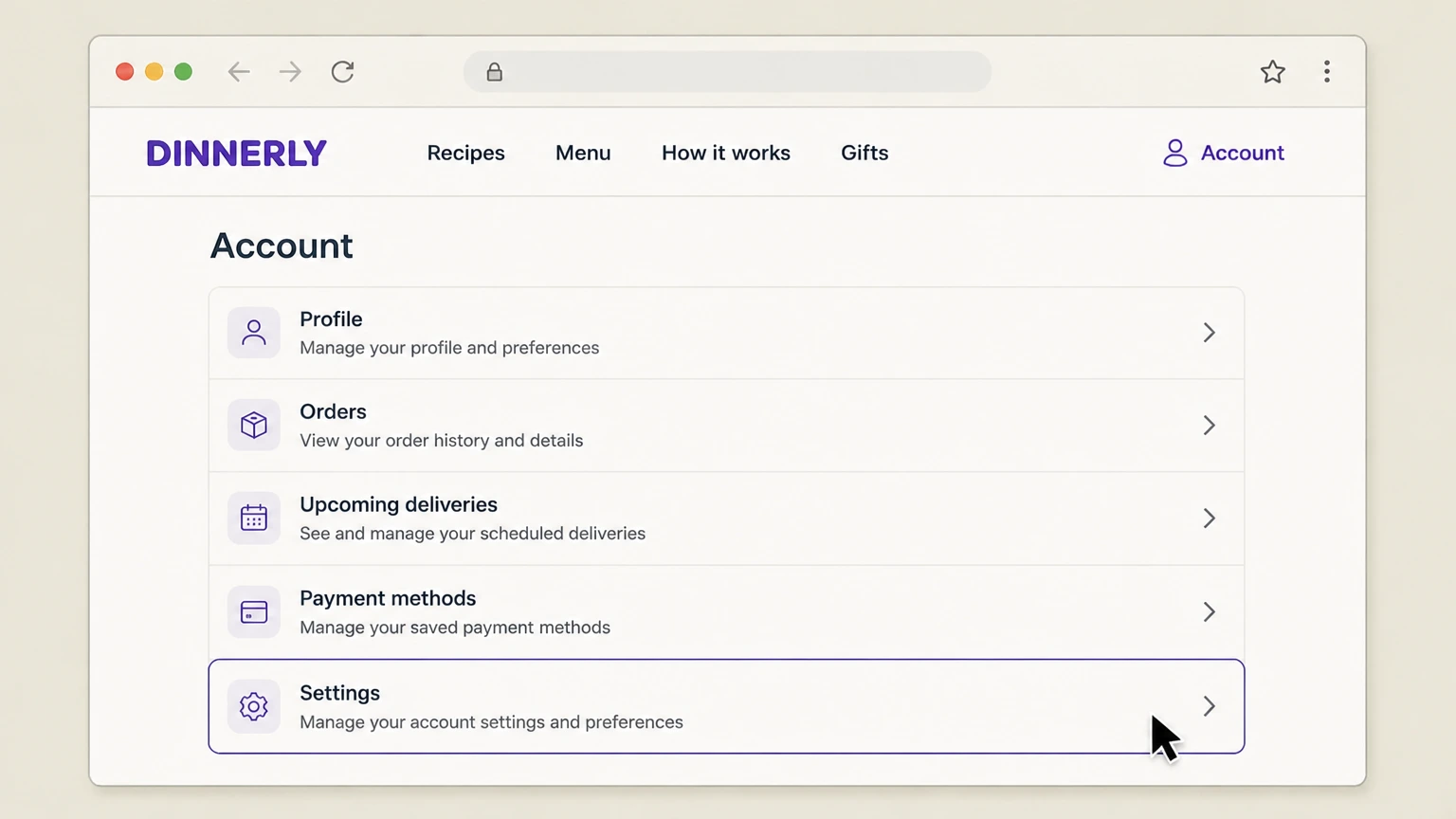
Task: Click the Orders box icon
Action: click(x=254, y=425)
